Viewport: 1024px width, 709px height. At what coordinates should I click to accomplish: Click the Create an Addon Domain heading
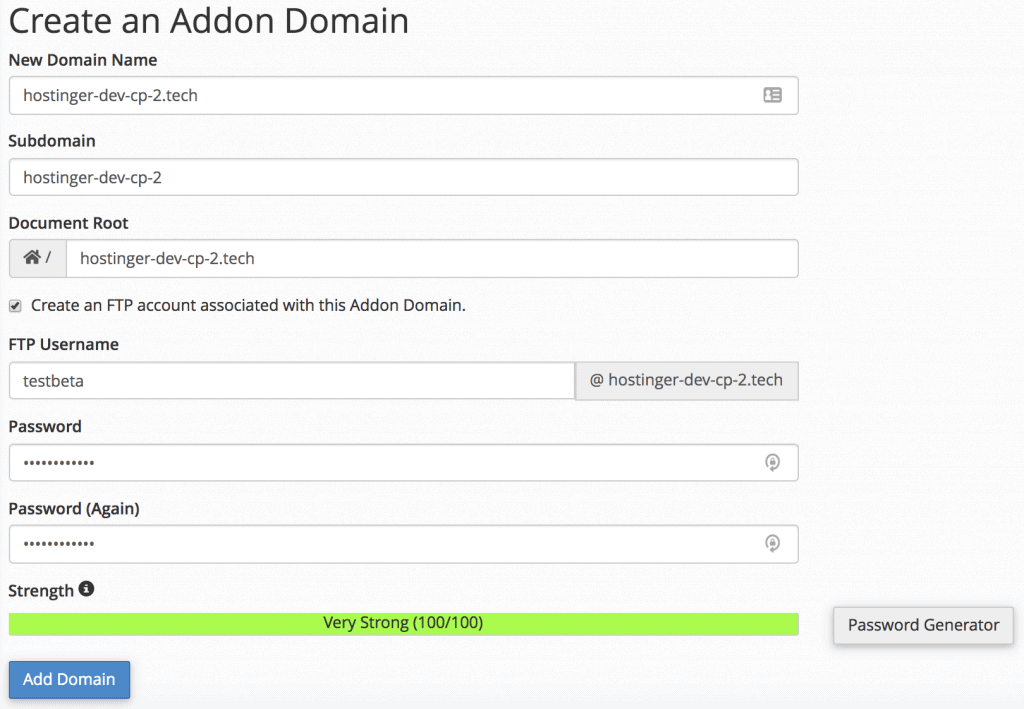[x=209, y=20]
